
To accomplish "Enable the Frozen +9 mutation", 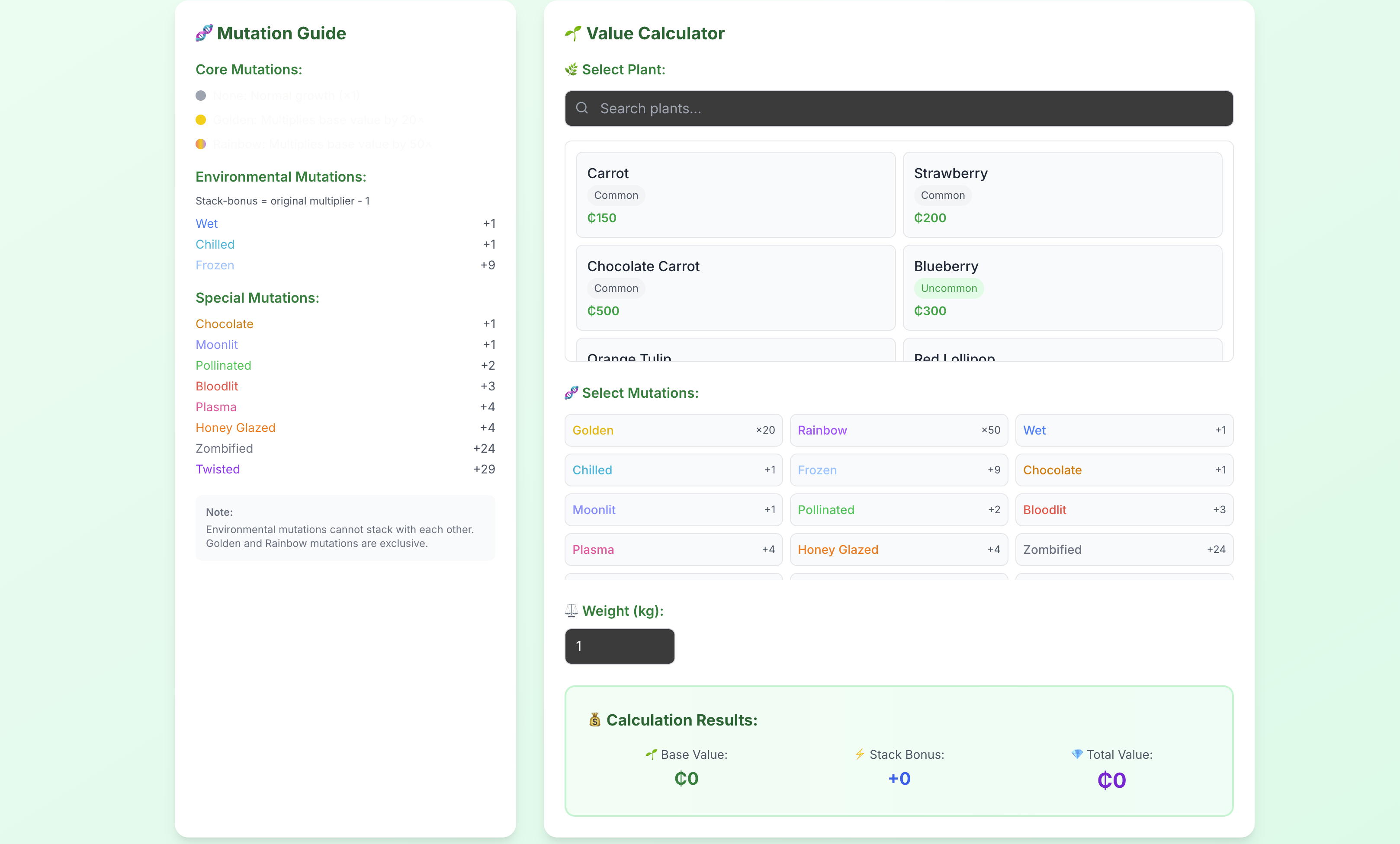I will [898, 470].
